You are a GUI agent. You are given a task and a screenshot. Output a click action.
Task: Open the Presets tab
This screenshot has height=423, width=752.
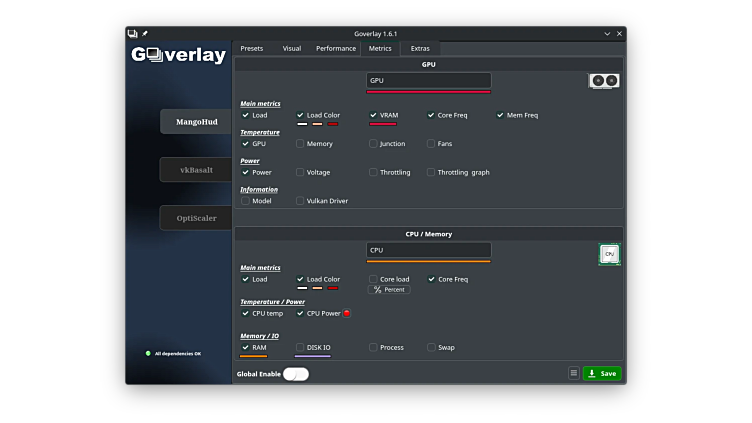(x=252, y=48)
